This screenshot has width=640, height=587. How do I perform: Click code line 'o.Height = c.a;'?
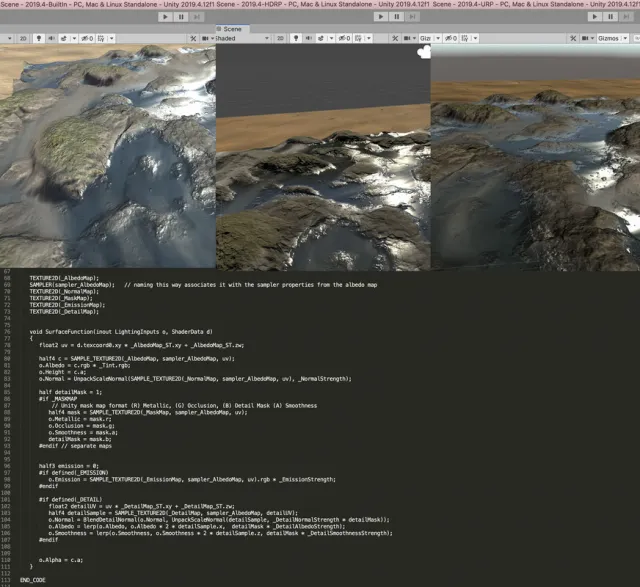(x=62, y=372)
